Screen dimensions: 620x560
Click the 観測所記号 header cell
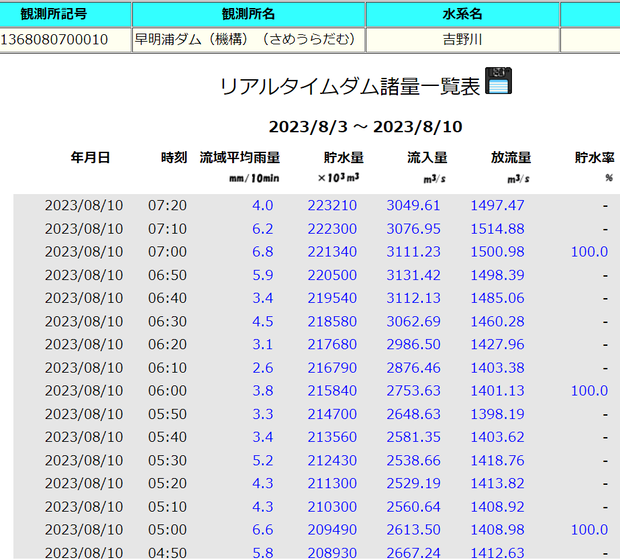point(64,15)
